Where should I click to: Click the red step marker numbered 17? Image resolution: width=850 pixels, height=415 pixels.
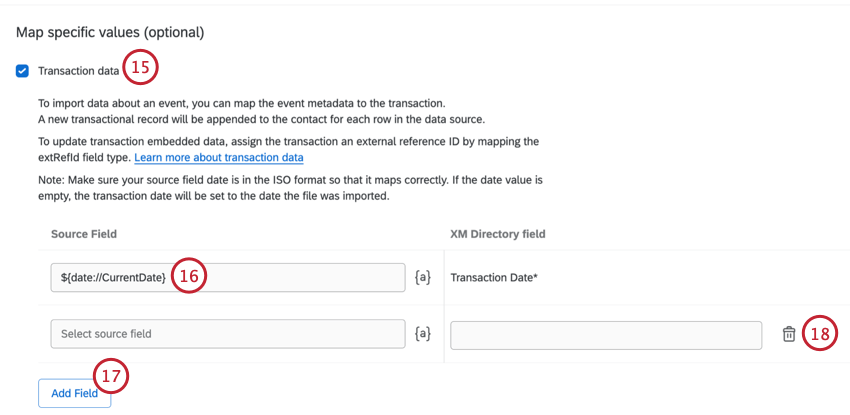(111, 376)
